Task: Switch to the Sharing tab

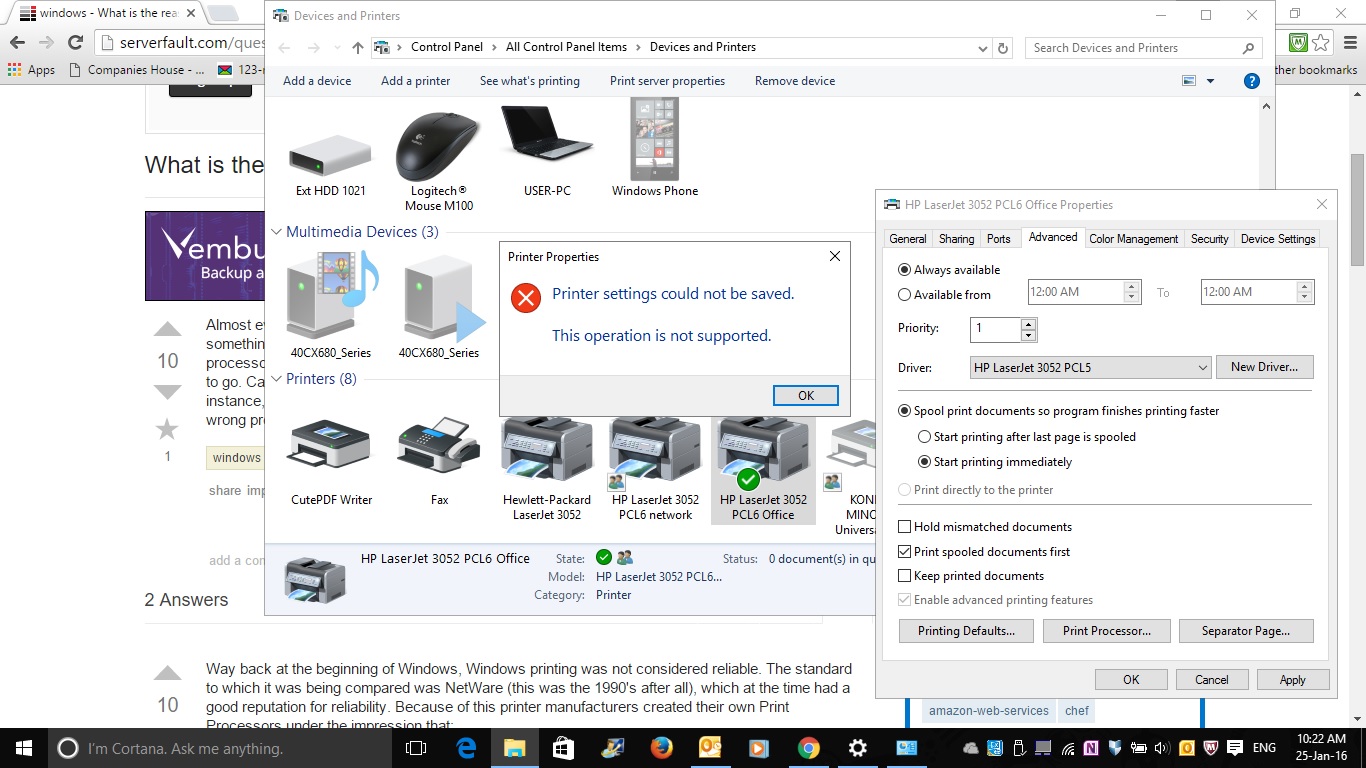Action: (956, 239)
